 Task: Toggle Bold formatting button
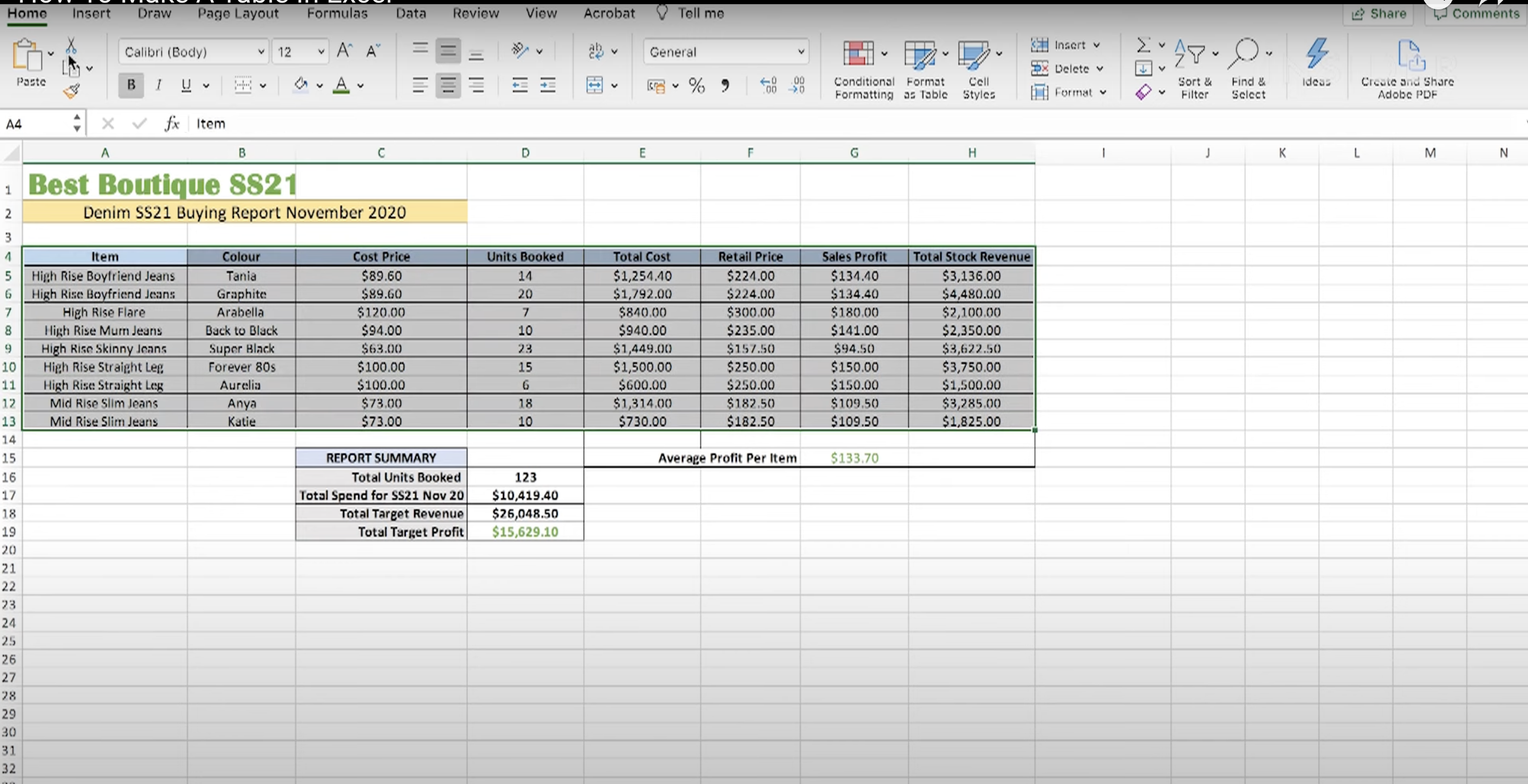pyautogui.click(x=131, y=86)
